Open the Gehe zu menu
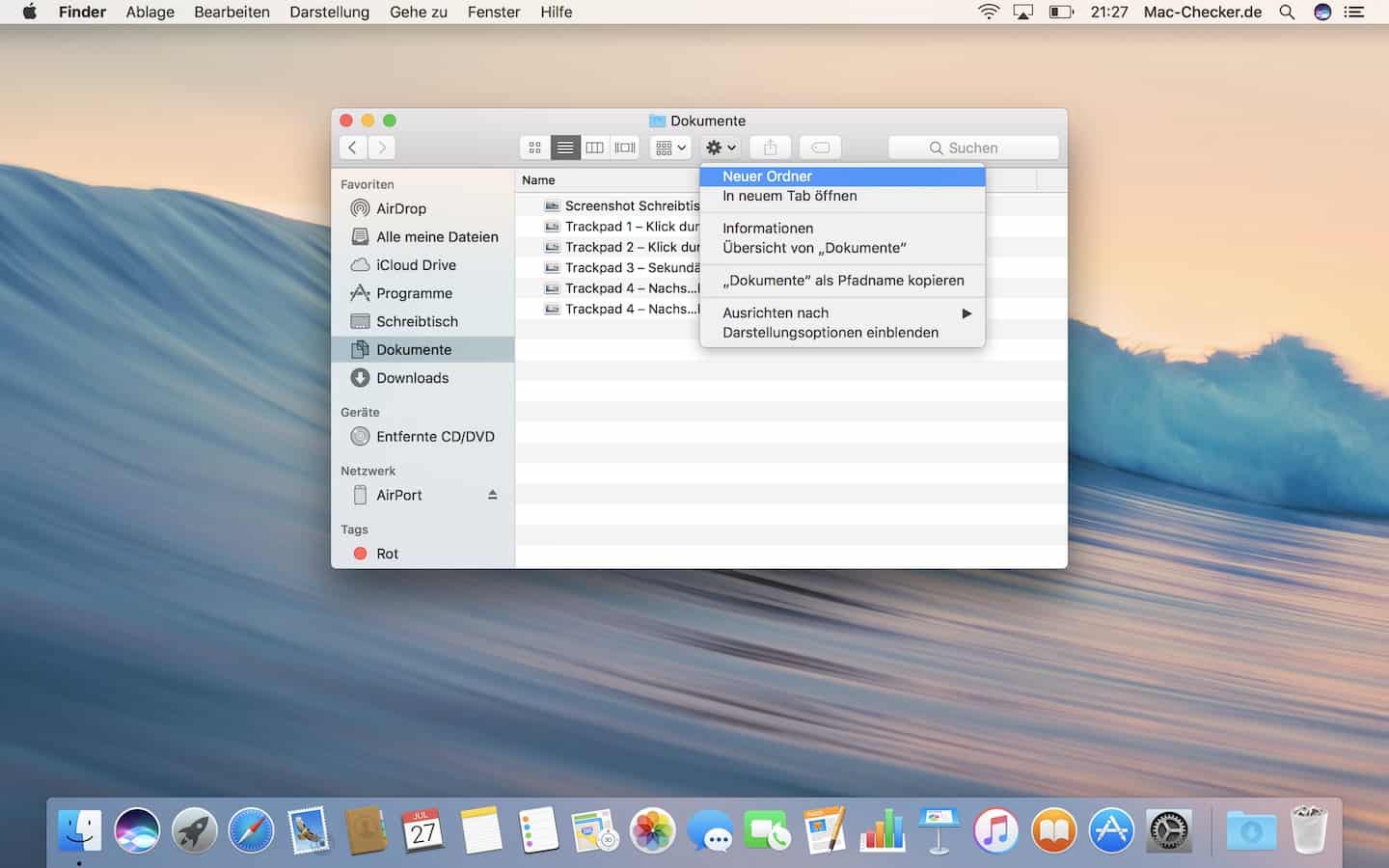The width and height of the screenshot is (1389, 868). [419, 12]
